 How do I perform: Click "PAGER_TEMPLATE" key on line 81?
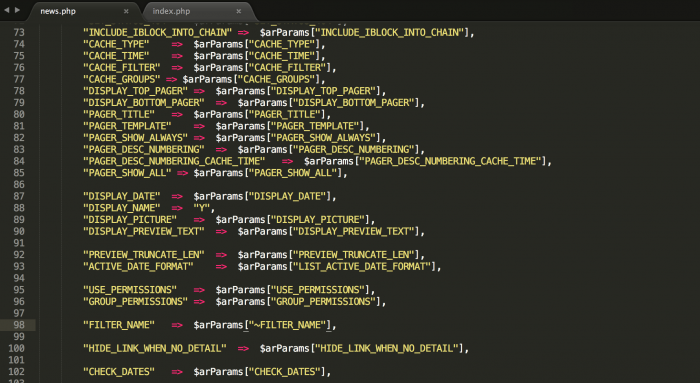point(127,126)
